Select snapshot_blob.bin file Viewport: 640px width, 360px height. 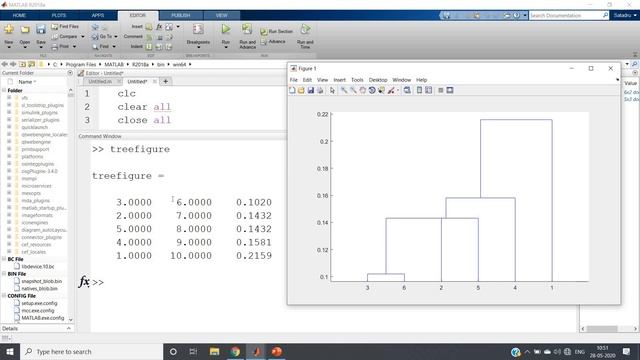(42, 281)
